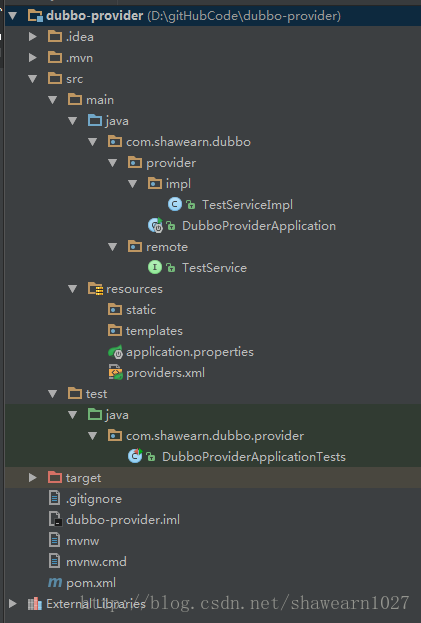Select the mvnw.cmd file

96,562
